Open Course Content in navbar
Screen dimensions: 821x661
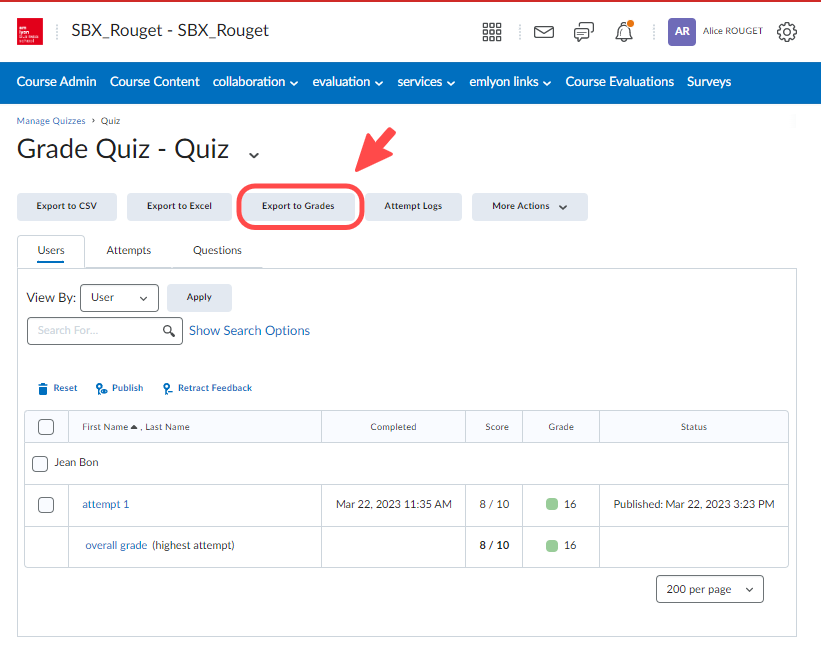(154, 82)
